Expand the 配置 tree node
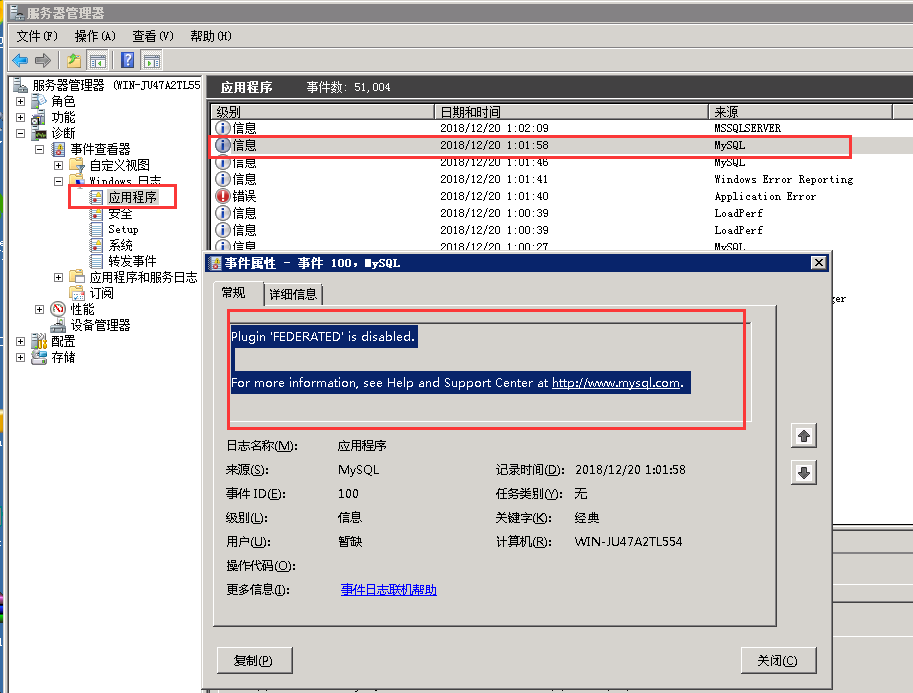 coord(20,341)
